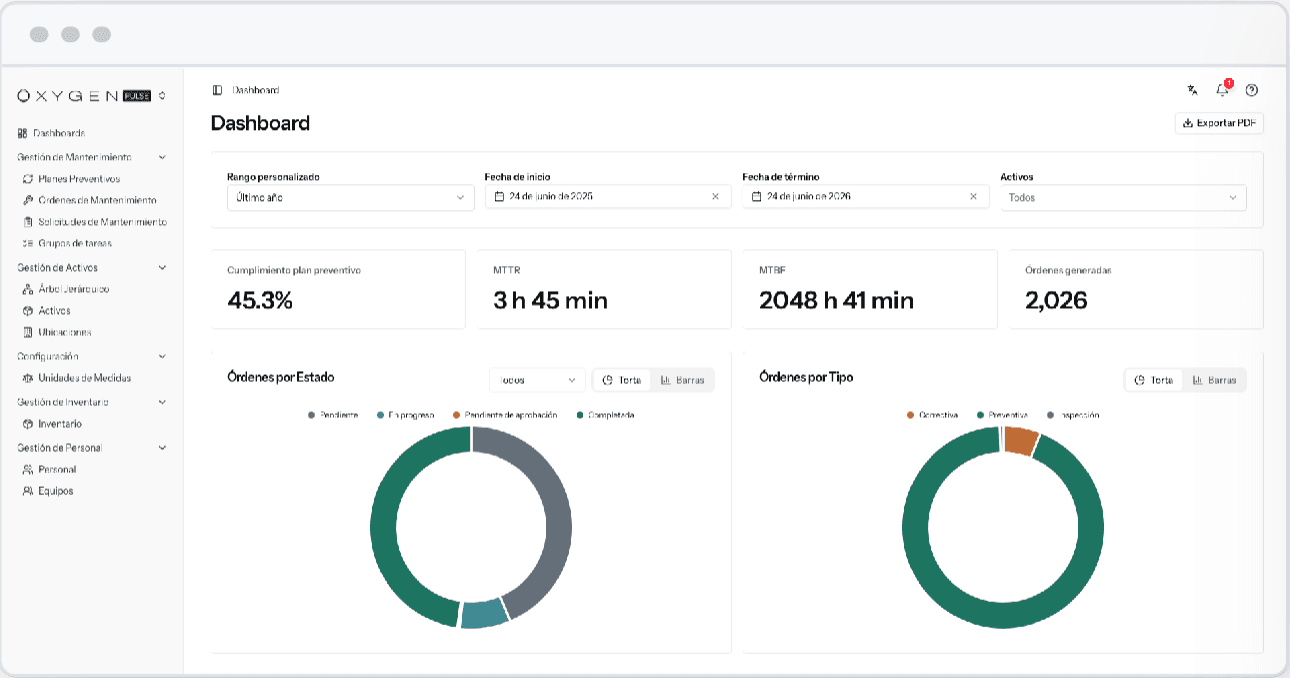Toggle Preventiva legend series
This screenshot has height=678, width=1290.
[1002, 415]
